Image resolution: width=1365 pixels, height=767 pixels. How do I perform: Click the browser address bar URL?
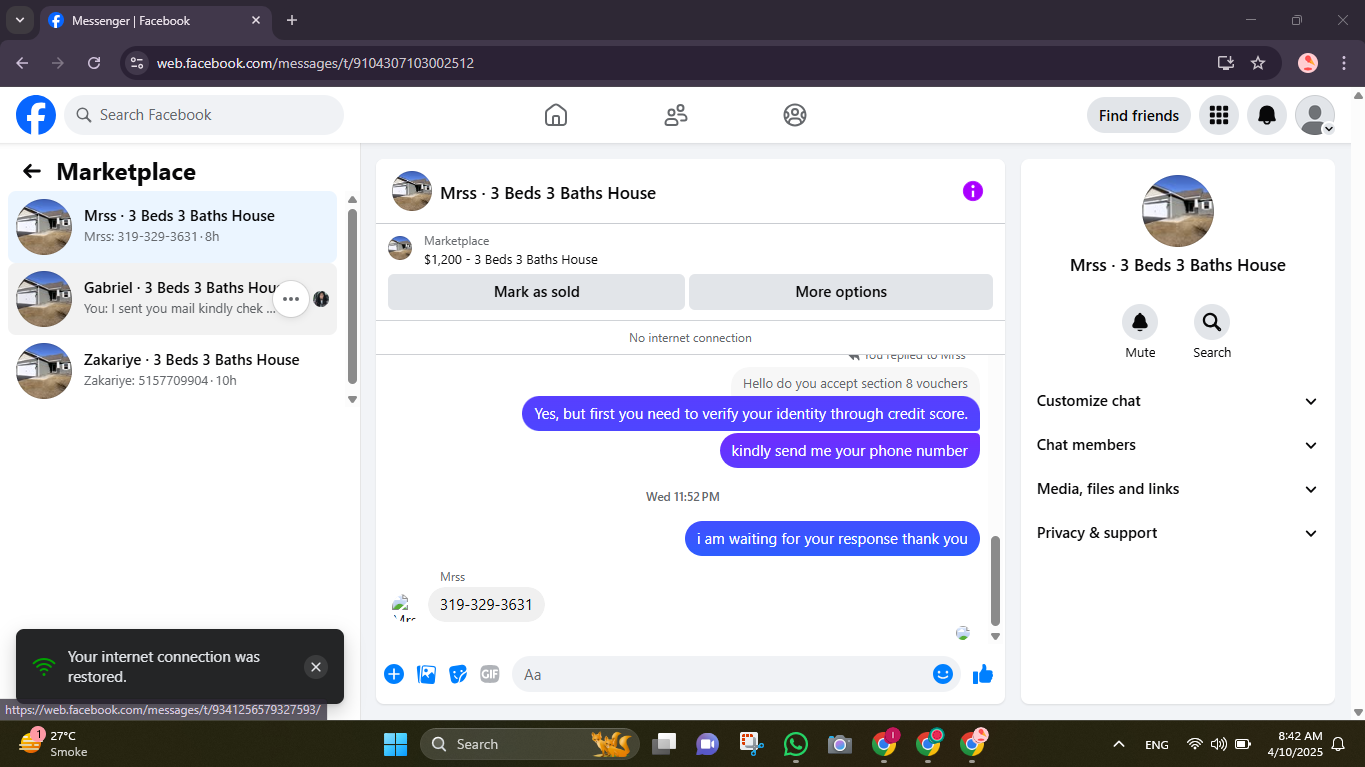click(315, 63)
